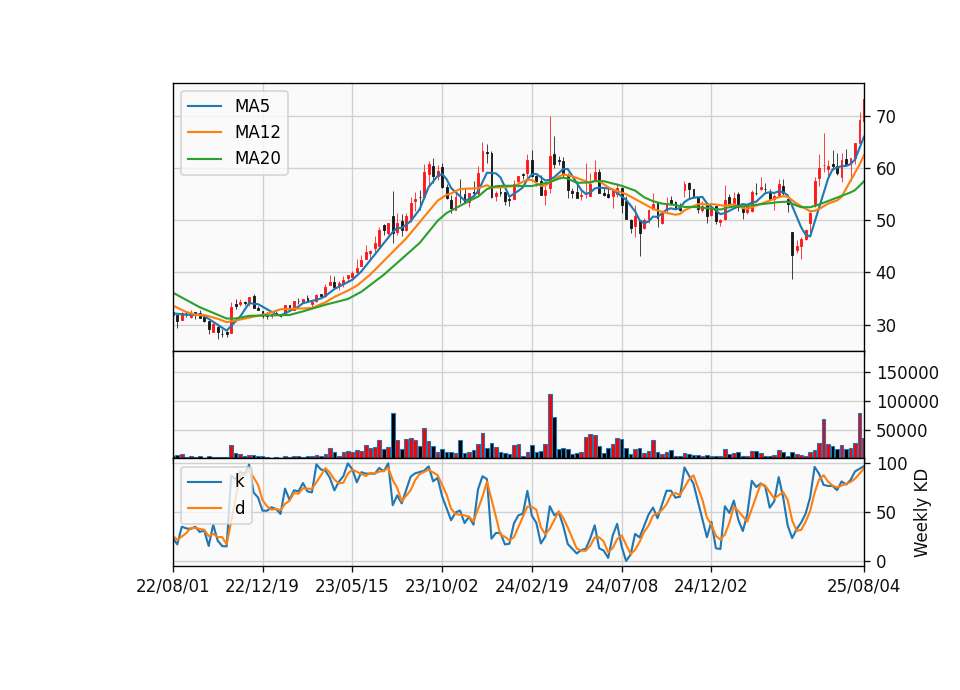This screenshot has width=960, height=690.
Task: Click the price axis value 30
Action: (885, 326)
